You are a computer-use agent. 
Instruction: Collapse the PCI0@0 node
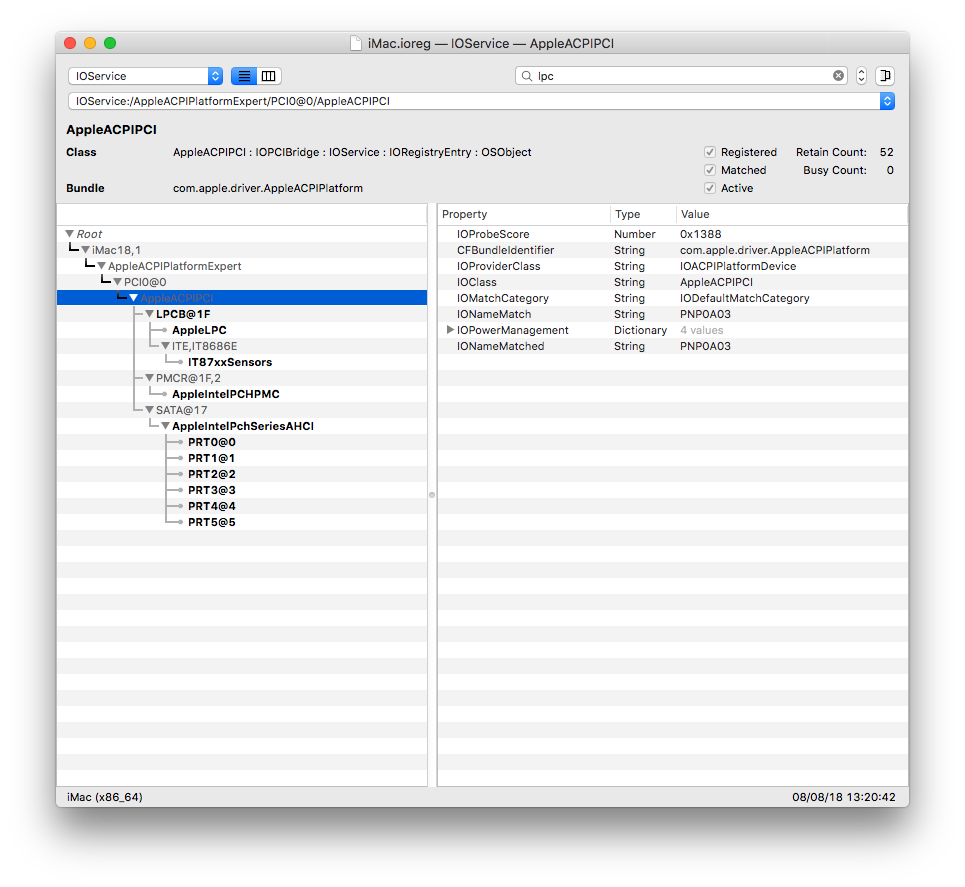(118, 282)
